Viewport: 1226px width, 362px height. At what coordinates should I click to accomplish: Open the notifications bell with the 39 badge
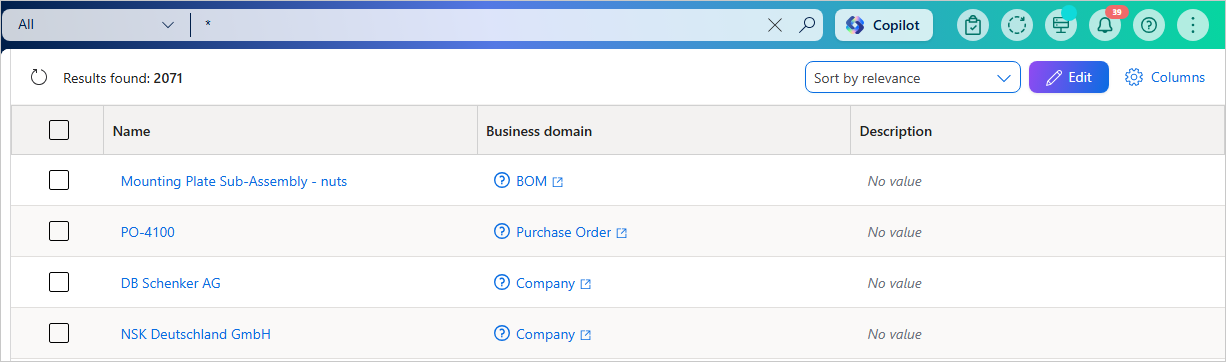(1105, 25)
